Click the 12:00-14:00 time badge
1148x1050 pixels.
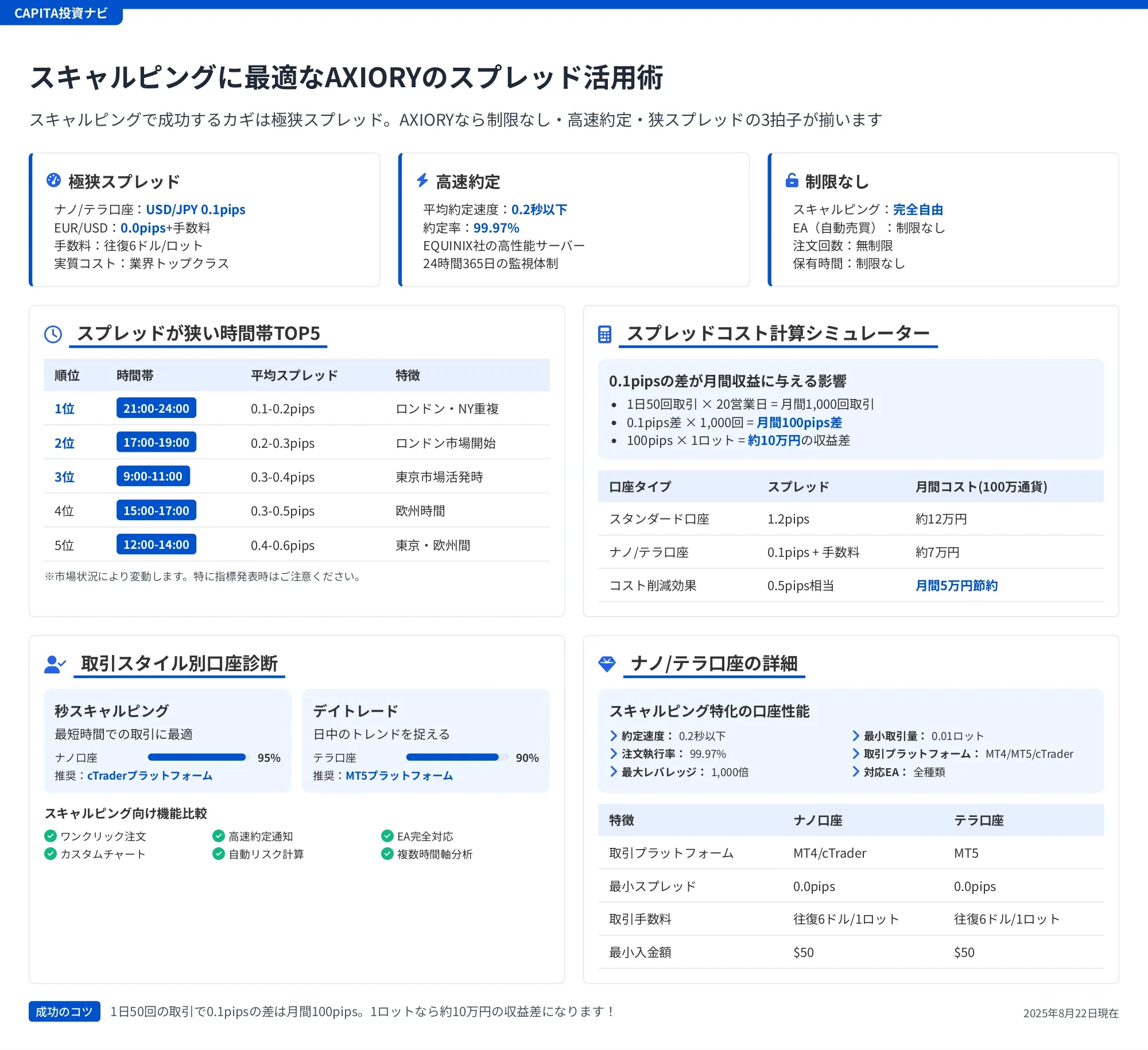point(156,544)
